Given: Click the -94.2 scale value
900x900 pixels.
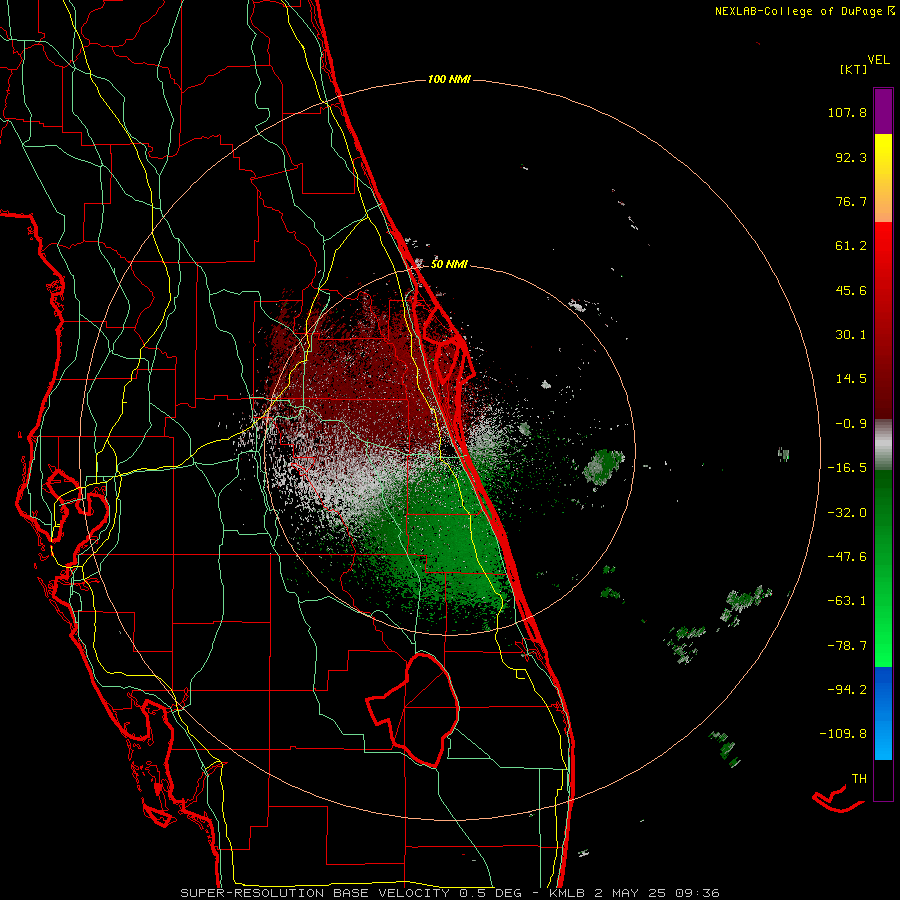Looking at the screenshot, I should [847, 690].
